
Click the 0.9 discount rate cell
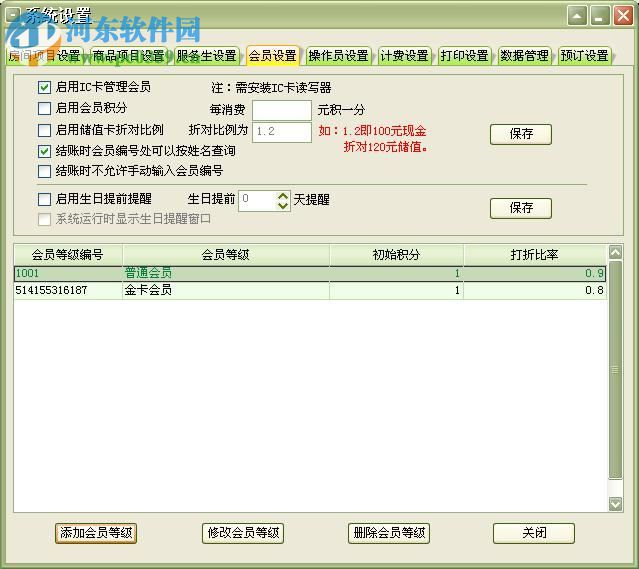coord(535,273)
